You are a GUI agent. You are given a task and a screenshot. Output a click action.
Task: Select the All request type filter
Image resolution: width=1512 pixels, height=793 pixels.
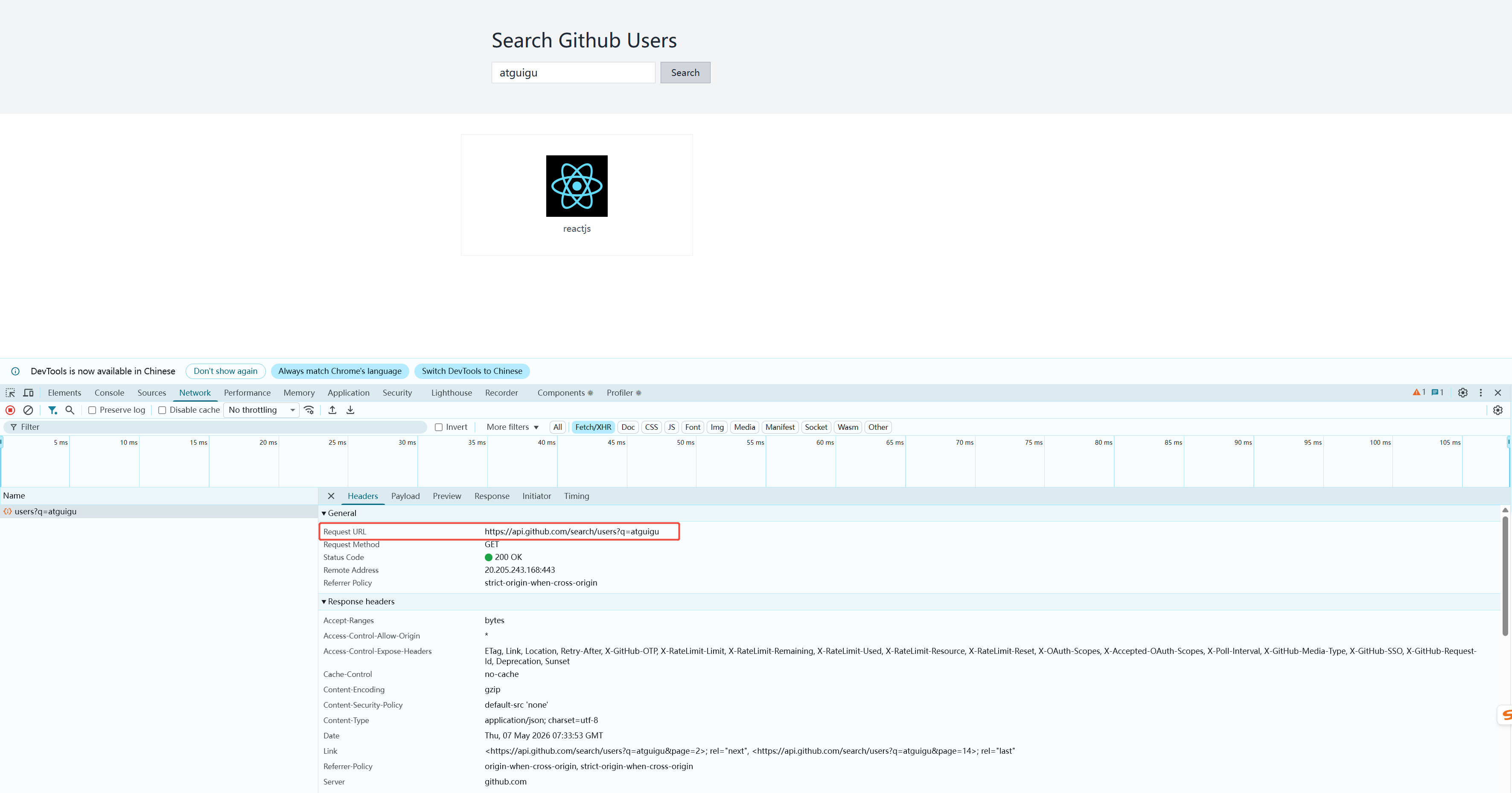coord(558,427)
